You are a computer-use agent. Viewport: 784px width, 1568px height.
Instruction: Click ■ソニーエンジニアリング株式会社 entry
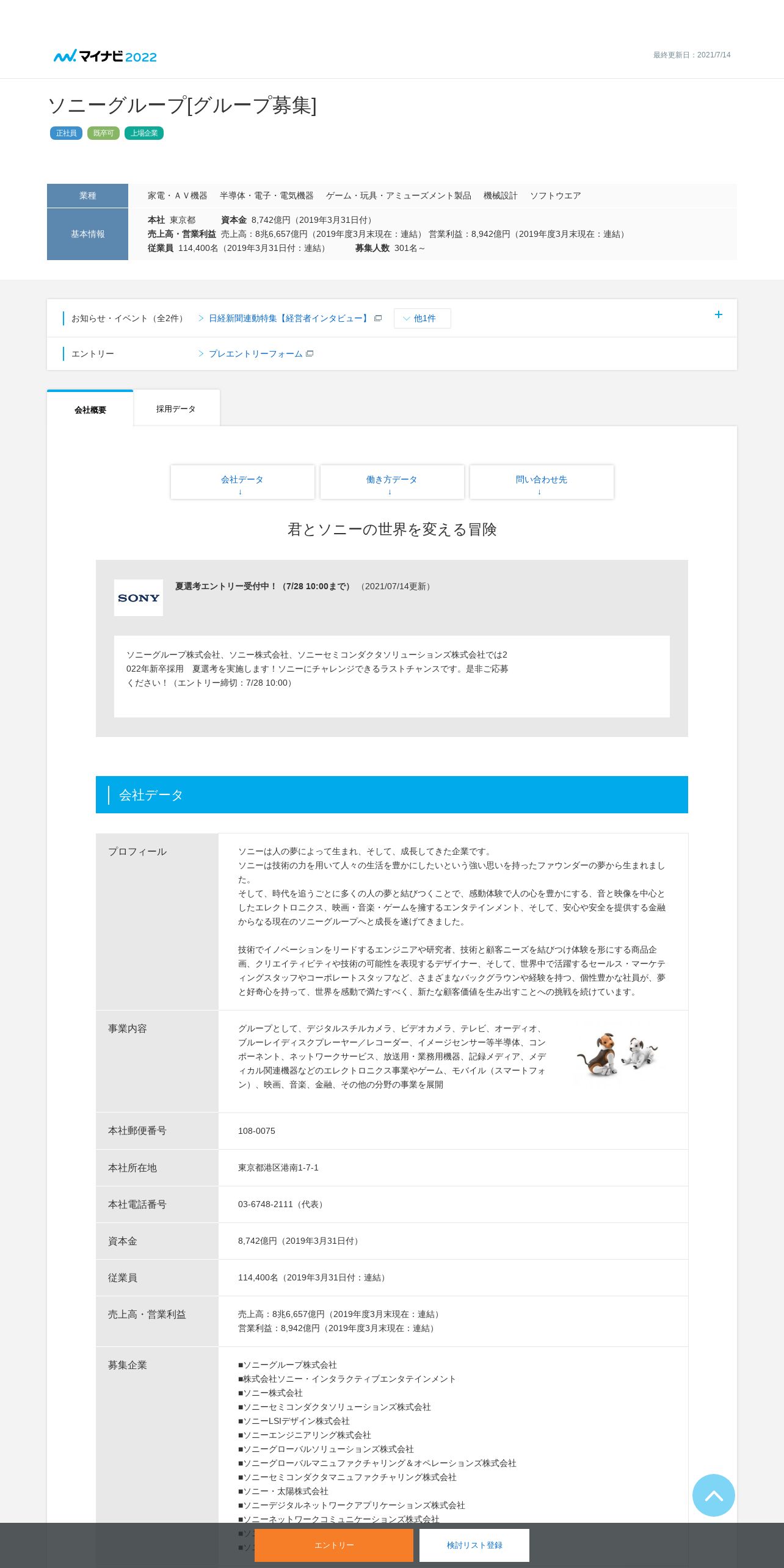(305, 1435)
